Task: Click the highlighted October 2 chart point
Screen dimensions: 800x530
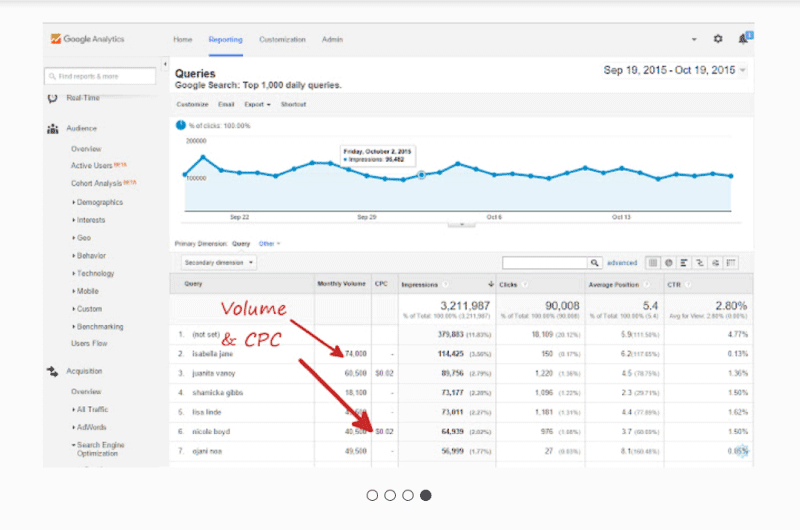Action: click(x=421, y=175)
